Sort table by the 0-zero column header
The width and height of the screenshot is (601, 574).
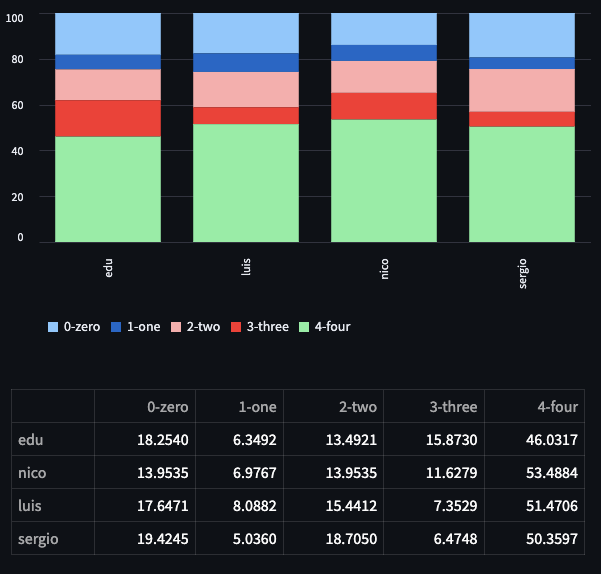pyautogui.click(x=145, y=406)
